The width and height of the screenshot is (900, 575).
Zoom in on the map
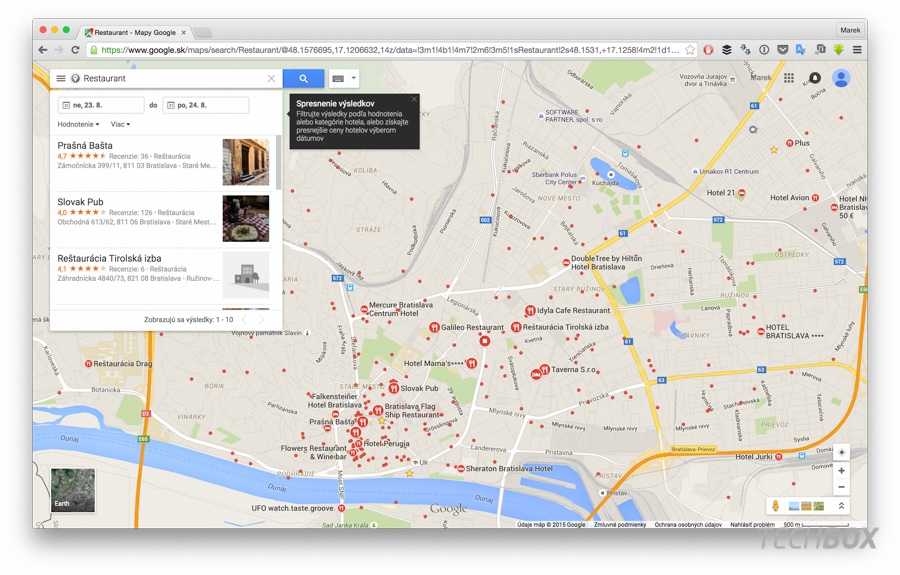pyautogui.click(x=841, y=471)
